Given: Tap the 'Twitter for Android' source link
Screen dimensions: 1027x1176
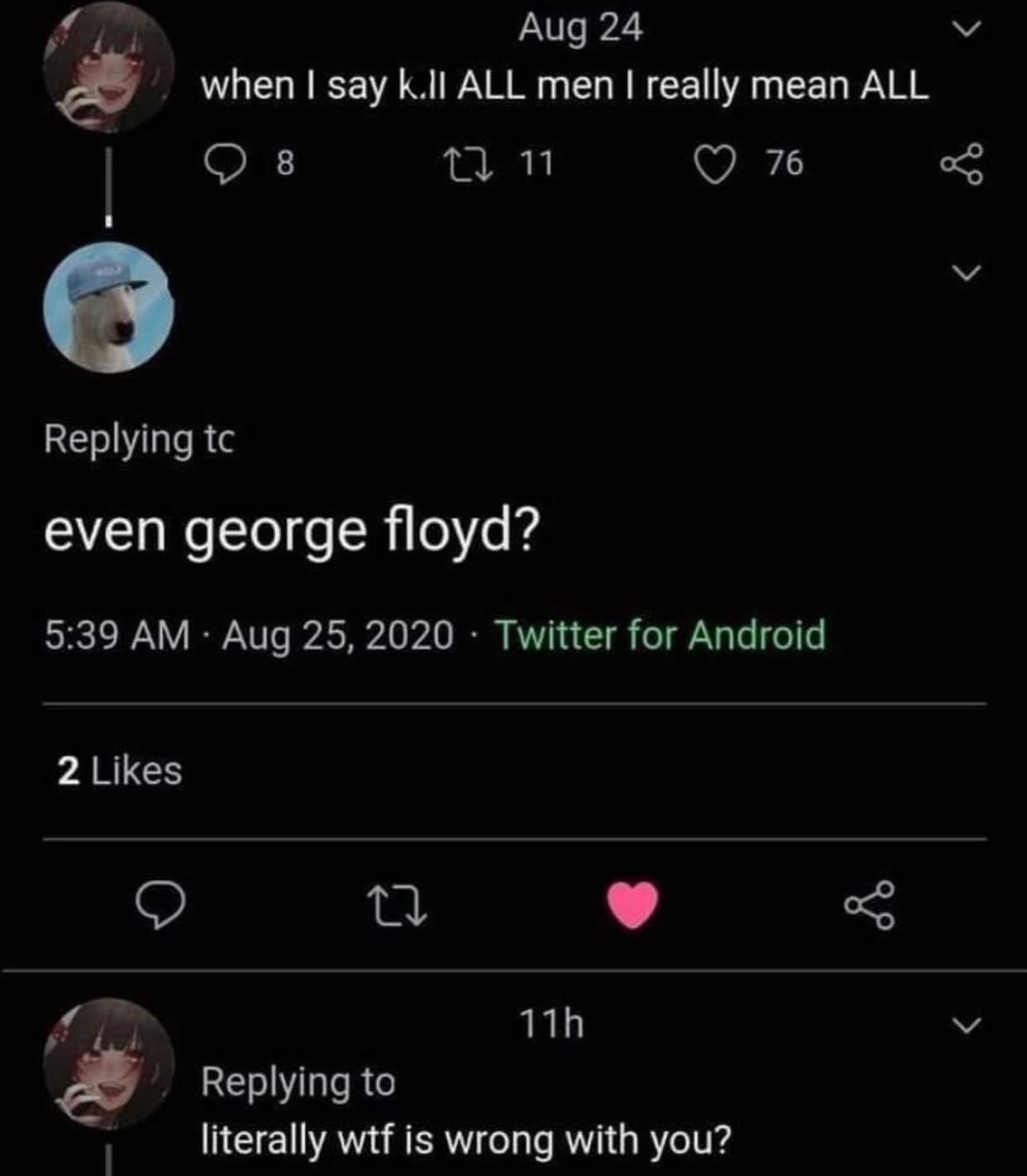Looking at the screenshot, I should pyautogui.click(x=660, y=635).
